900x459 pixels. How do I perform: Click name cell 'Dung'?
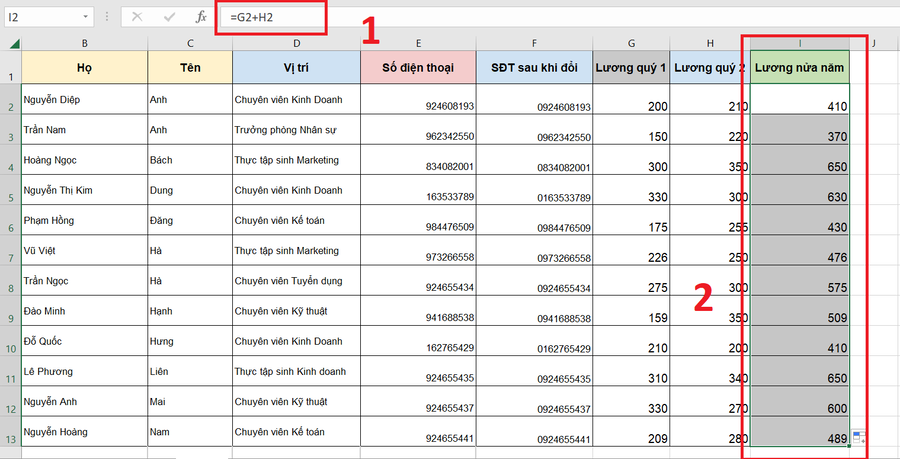tap(190, 190)
